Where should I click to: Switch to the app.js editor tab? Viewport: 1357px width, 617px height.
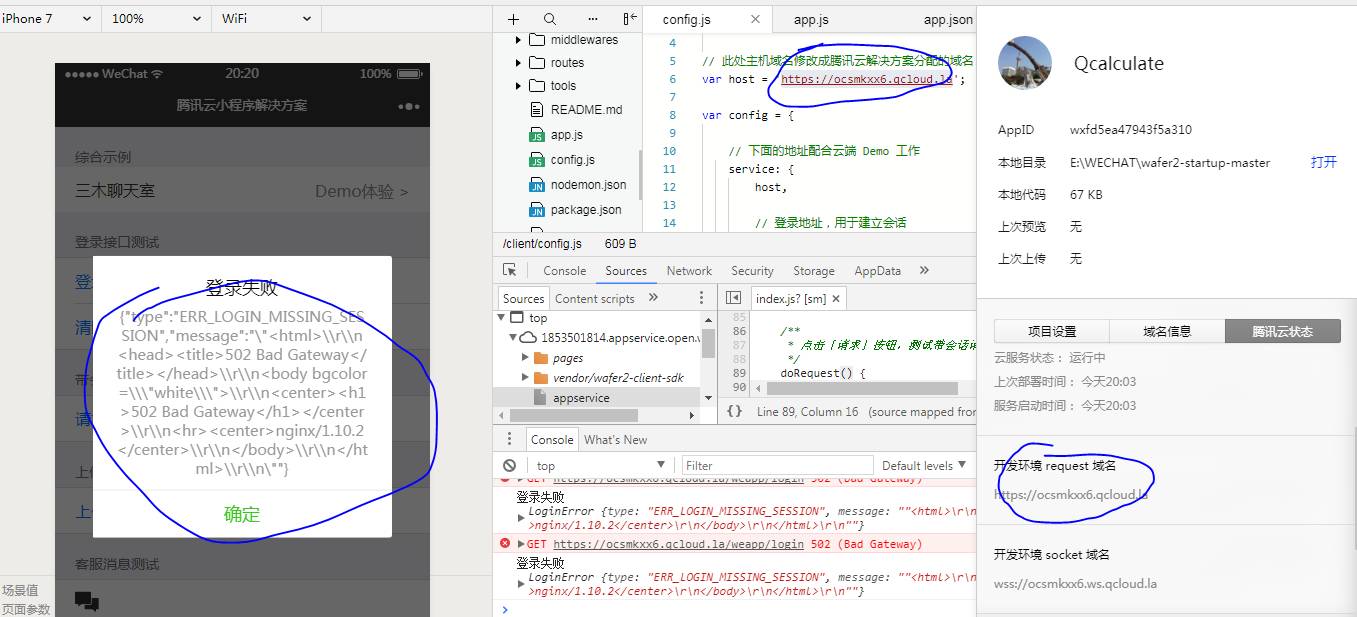811,19
